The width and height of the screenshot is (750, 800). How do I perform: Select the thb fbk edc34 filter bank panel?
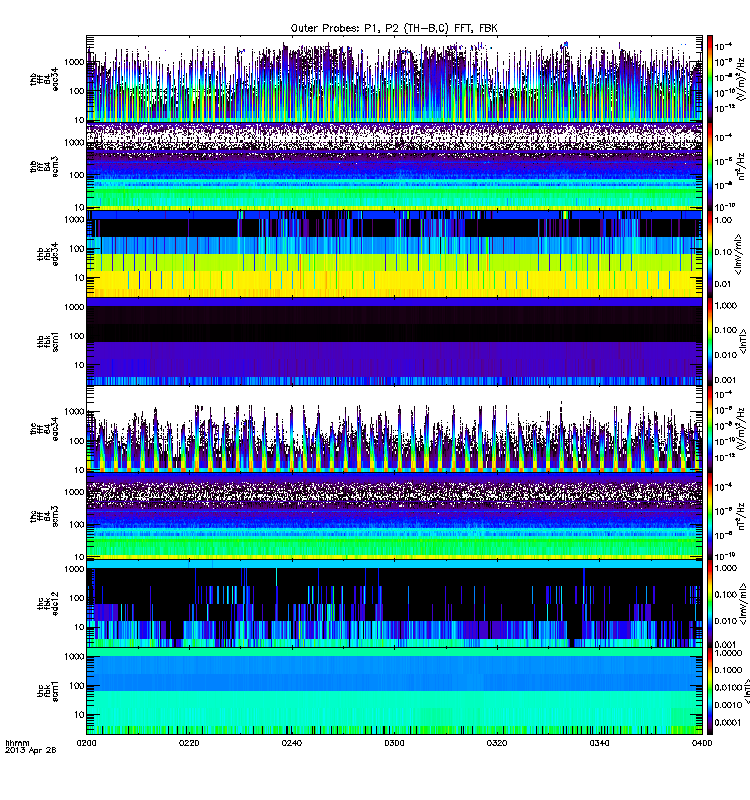tap(394, 254)
